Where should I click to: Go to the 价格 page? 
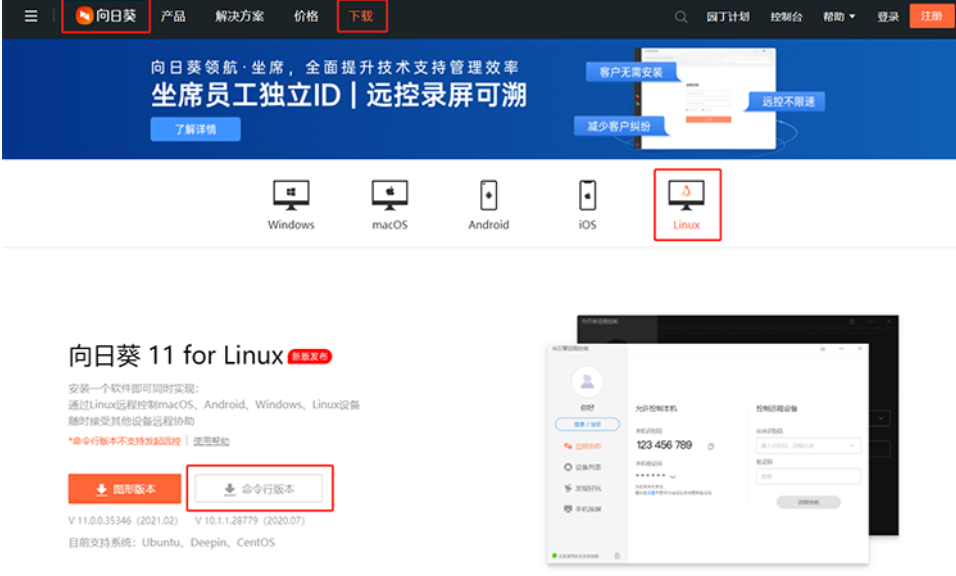click(306, 16)
